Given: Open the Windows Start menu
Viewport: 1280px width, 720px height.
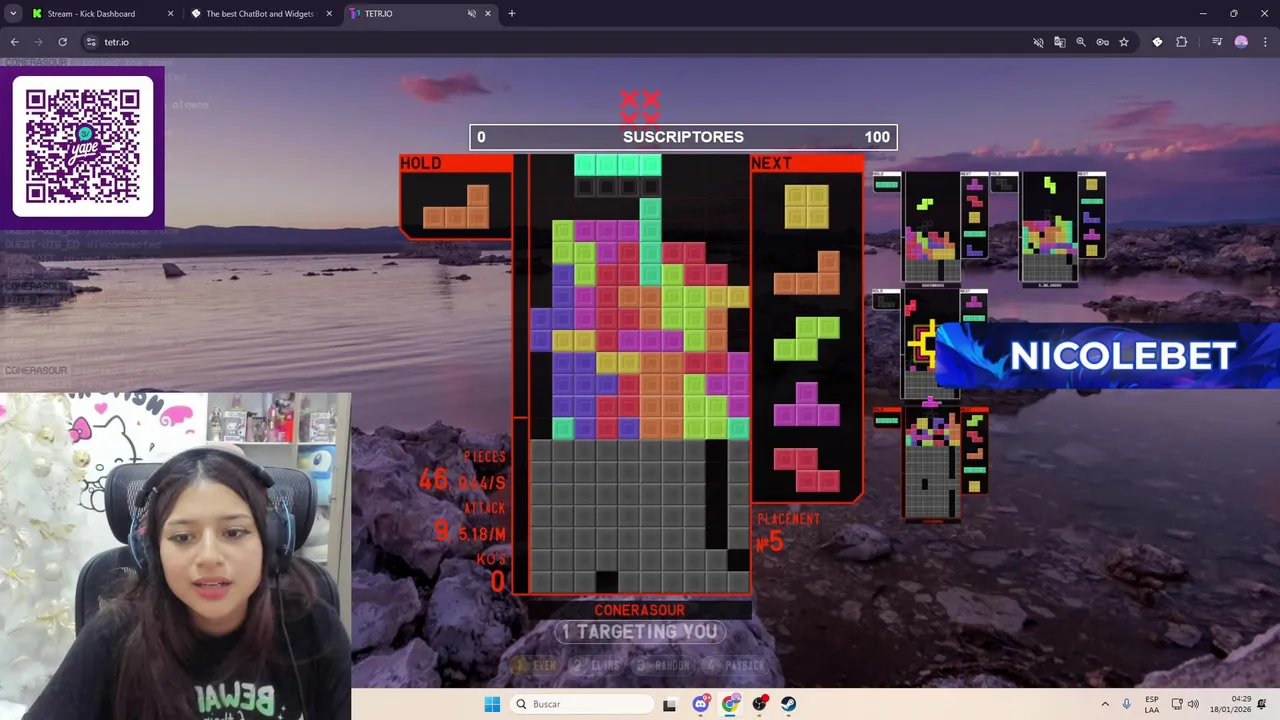Looking at the screenshot, I should tap(492, 704).
